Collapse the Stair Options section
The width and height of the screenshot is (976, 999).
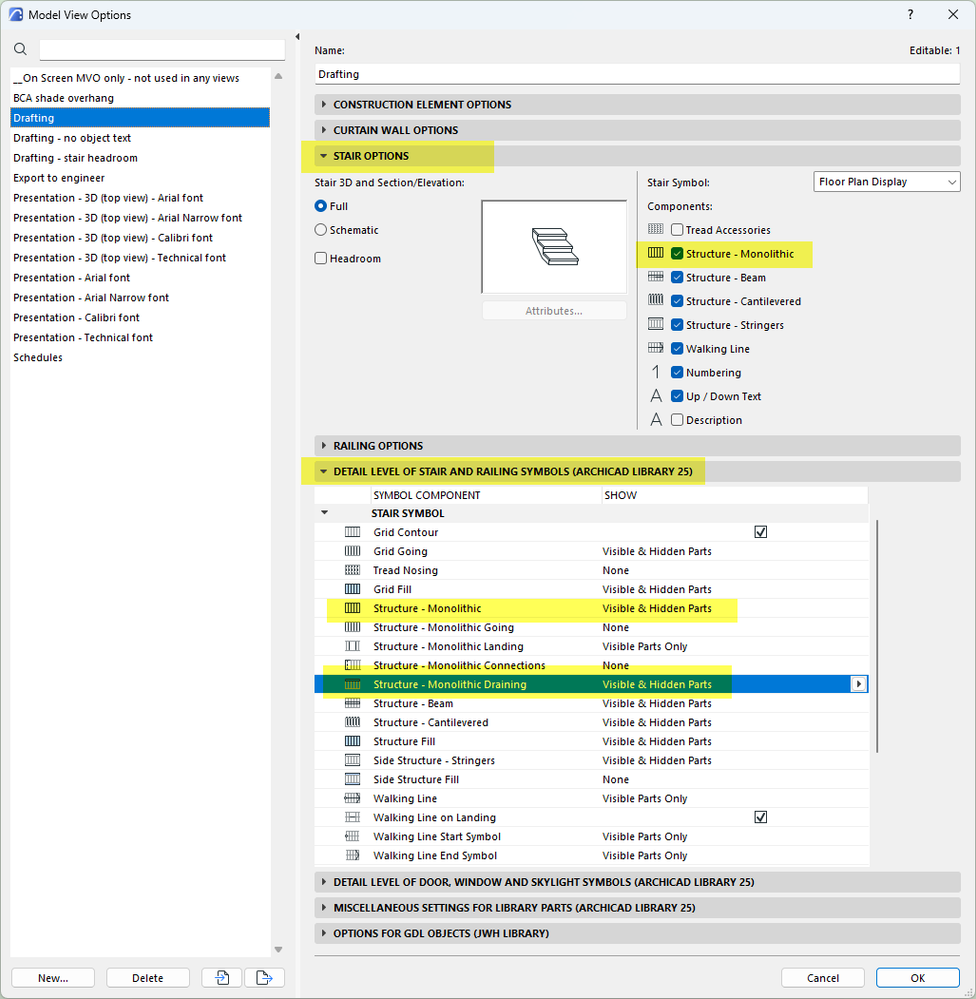[637, 155]
